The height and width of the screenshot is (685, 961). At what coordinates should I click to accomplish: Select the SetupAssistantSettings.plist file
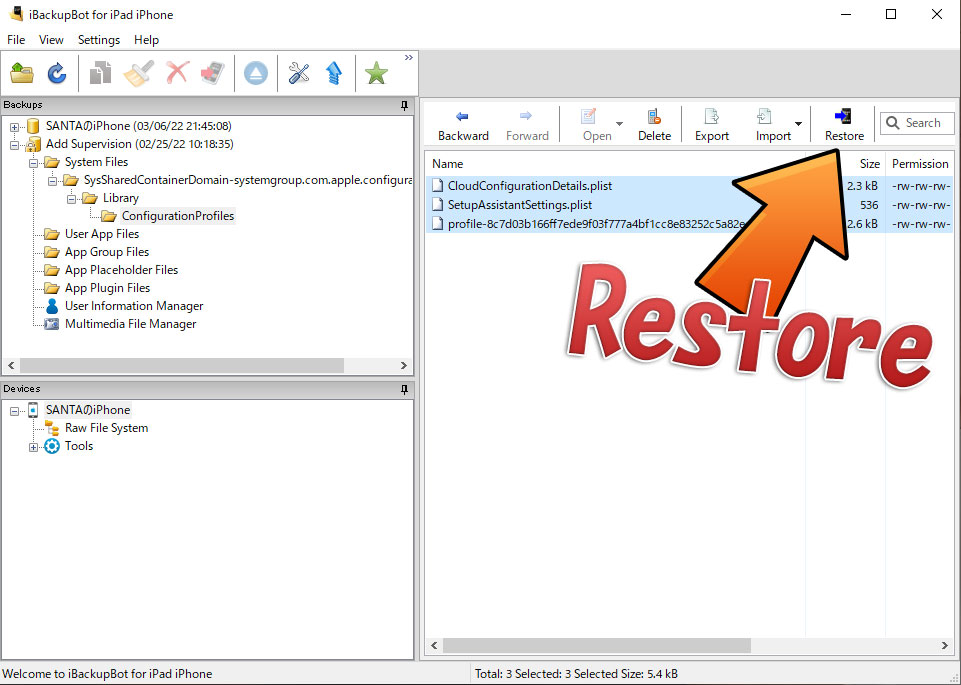520,205
